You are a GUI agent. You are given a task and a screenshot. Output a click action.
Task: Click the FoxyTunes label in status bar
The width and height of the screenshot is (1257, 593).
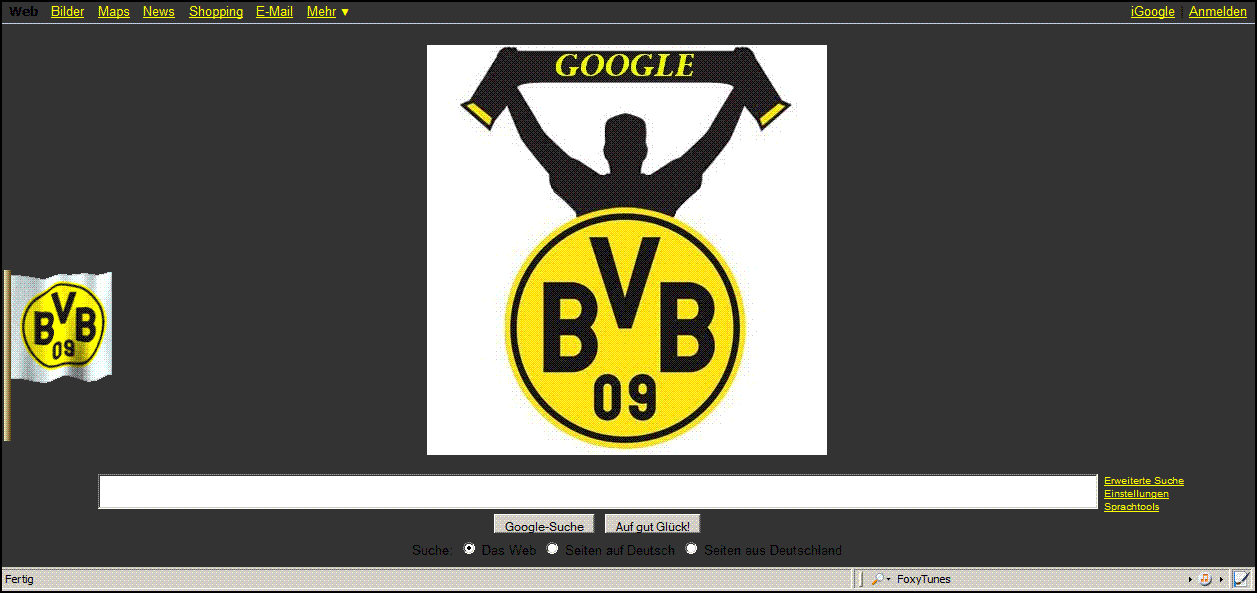pyautogui.click(x=924, y=579)
